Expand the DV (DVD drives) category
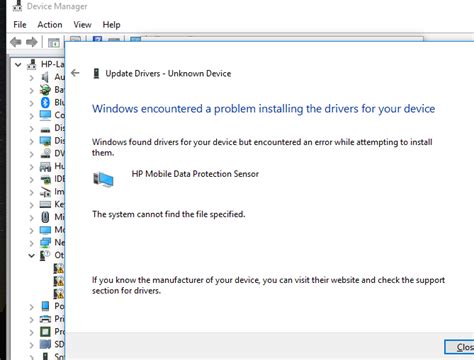474x360 pixels. tap(31, 154)
